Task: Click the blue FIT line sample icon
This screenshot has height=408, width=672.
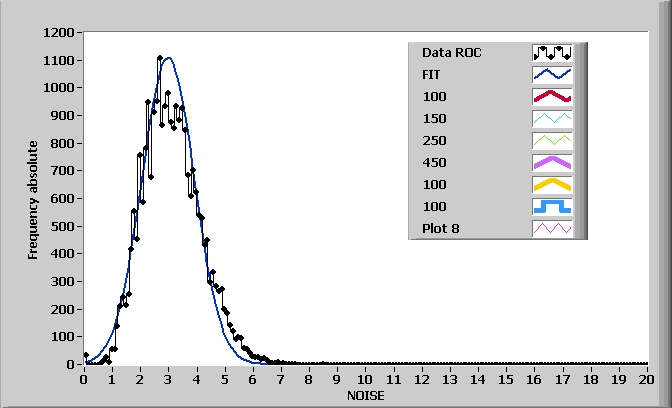Action: [551, 74]
